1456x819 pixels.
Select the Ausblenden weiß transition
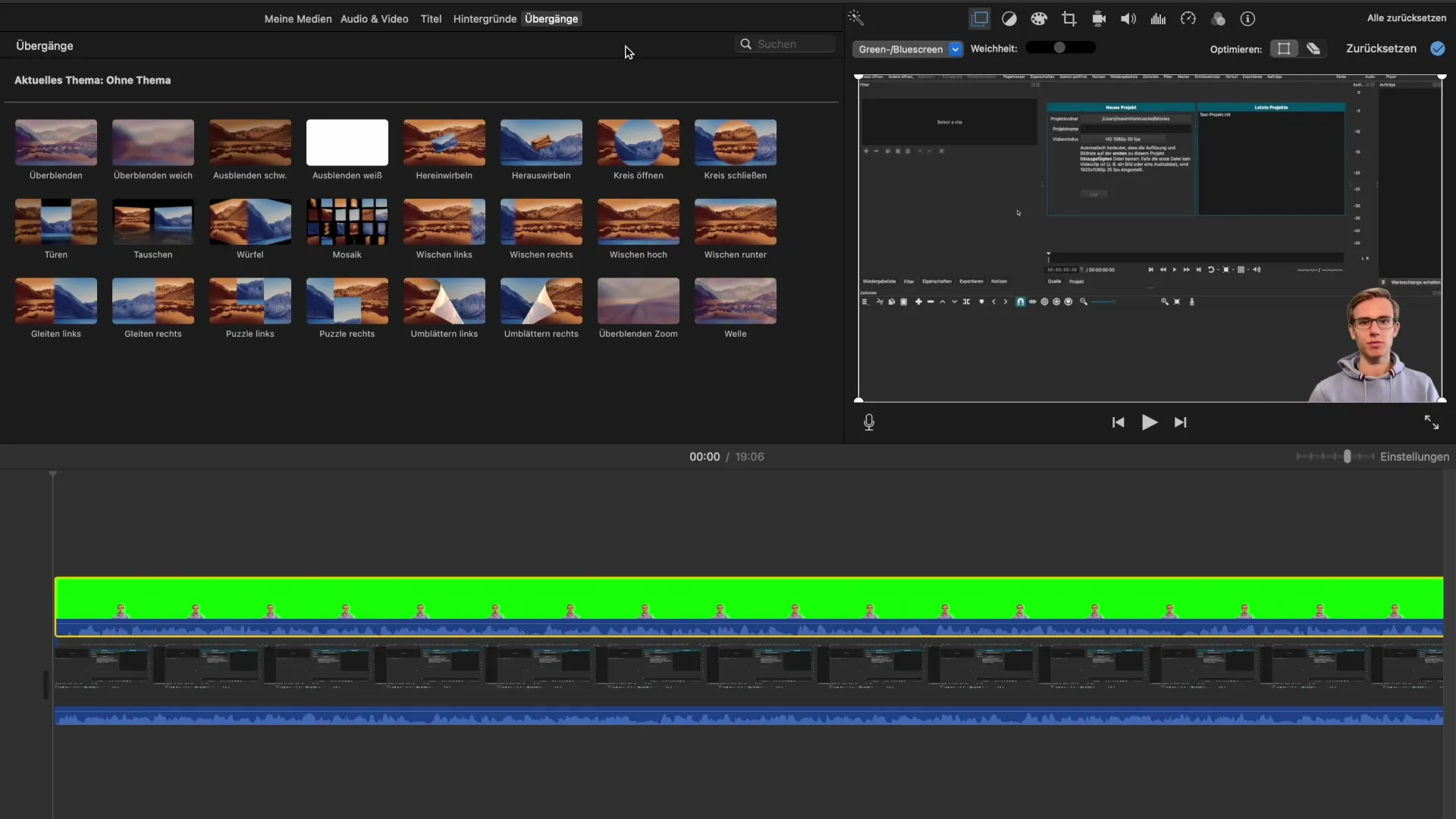(347, 143)
